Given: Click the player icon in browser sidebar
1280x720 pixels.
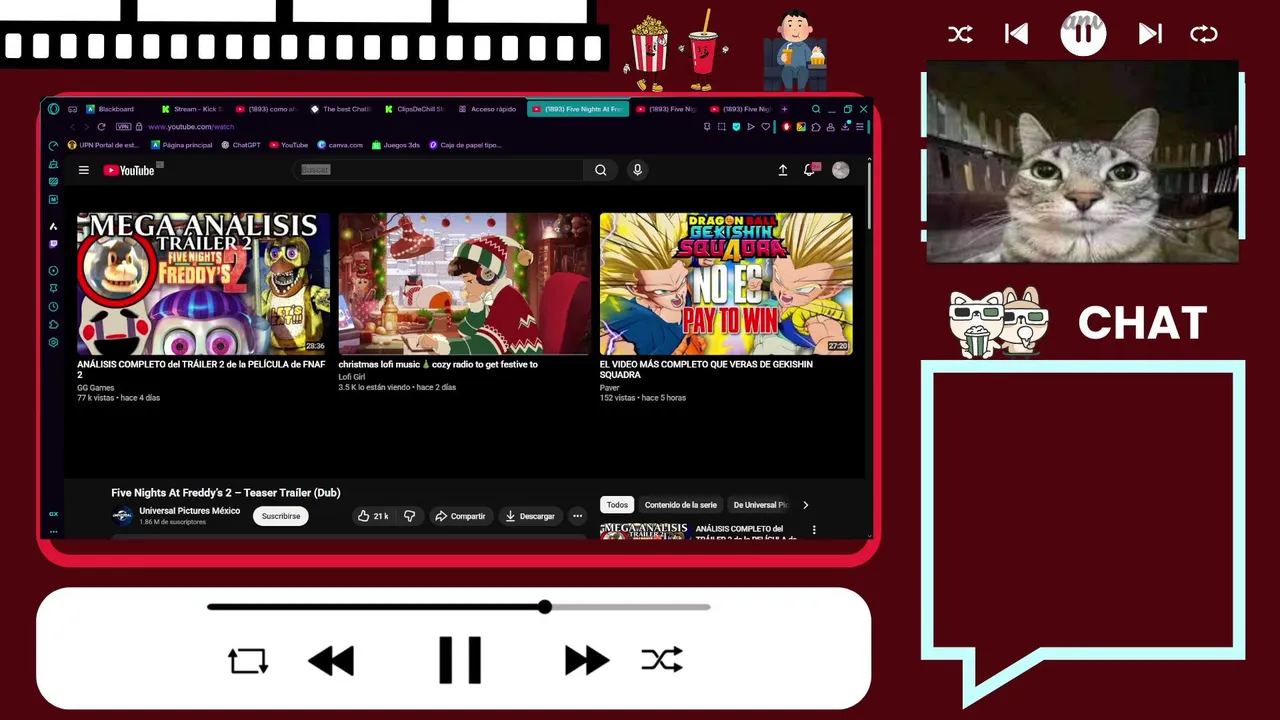Looking at the screenshot, I should pyautogui.click(x=53, y=270).
